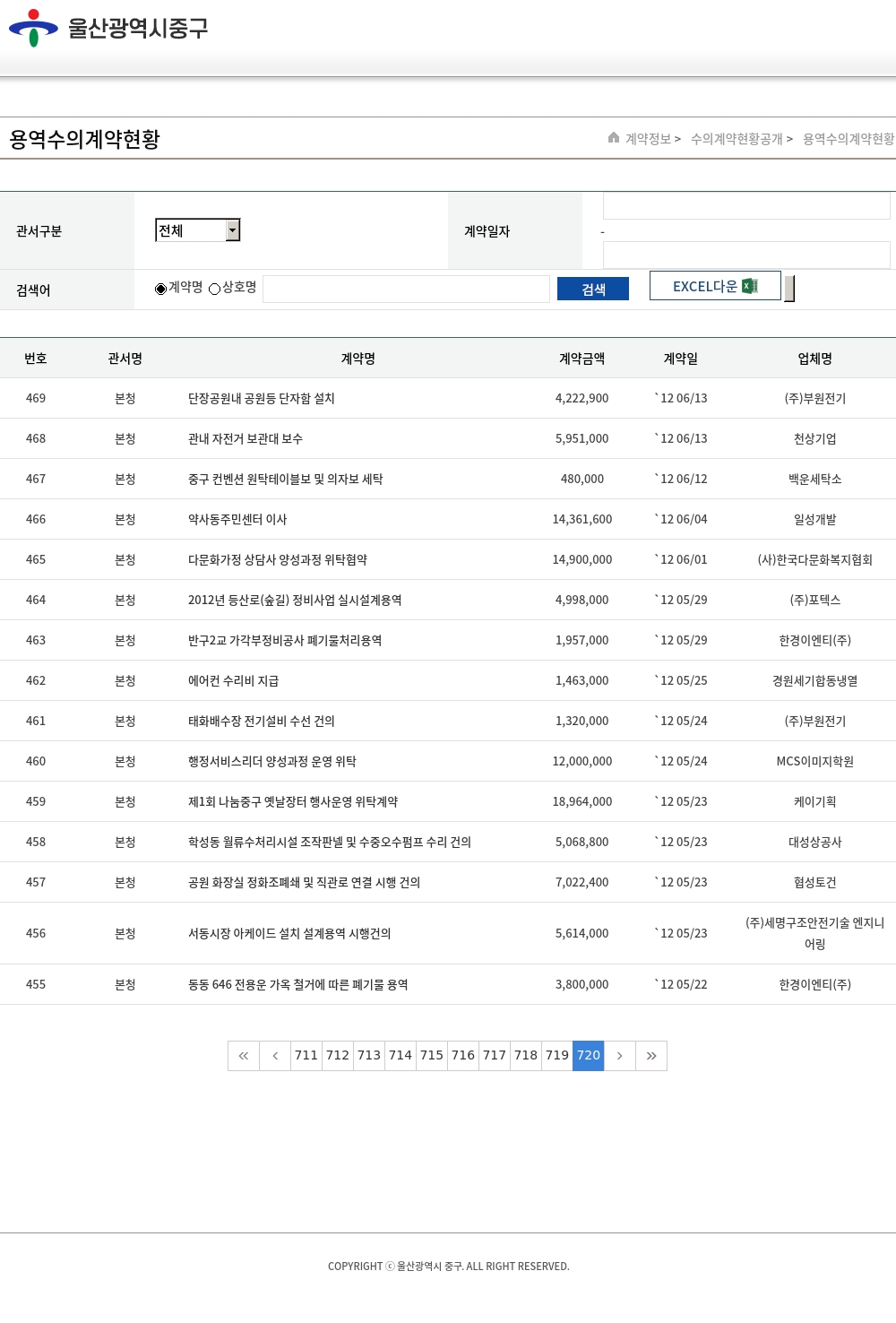
Task: Click the contract end date field
Action: [x=746, y=255]
